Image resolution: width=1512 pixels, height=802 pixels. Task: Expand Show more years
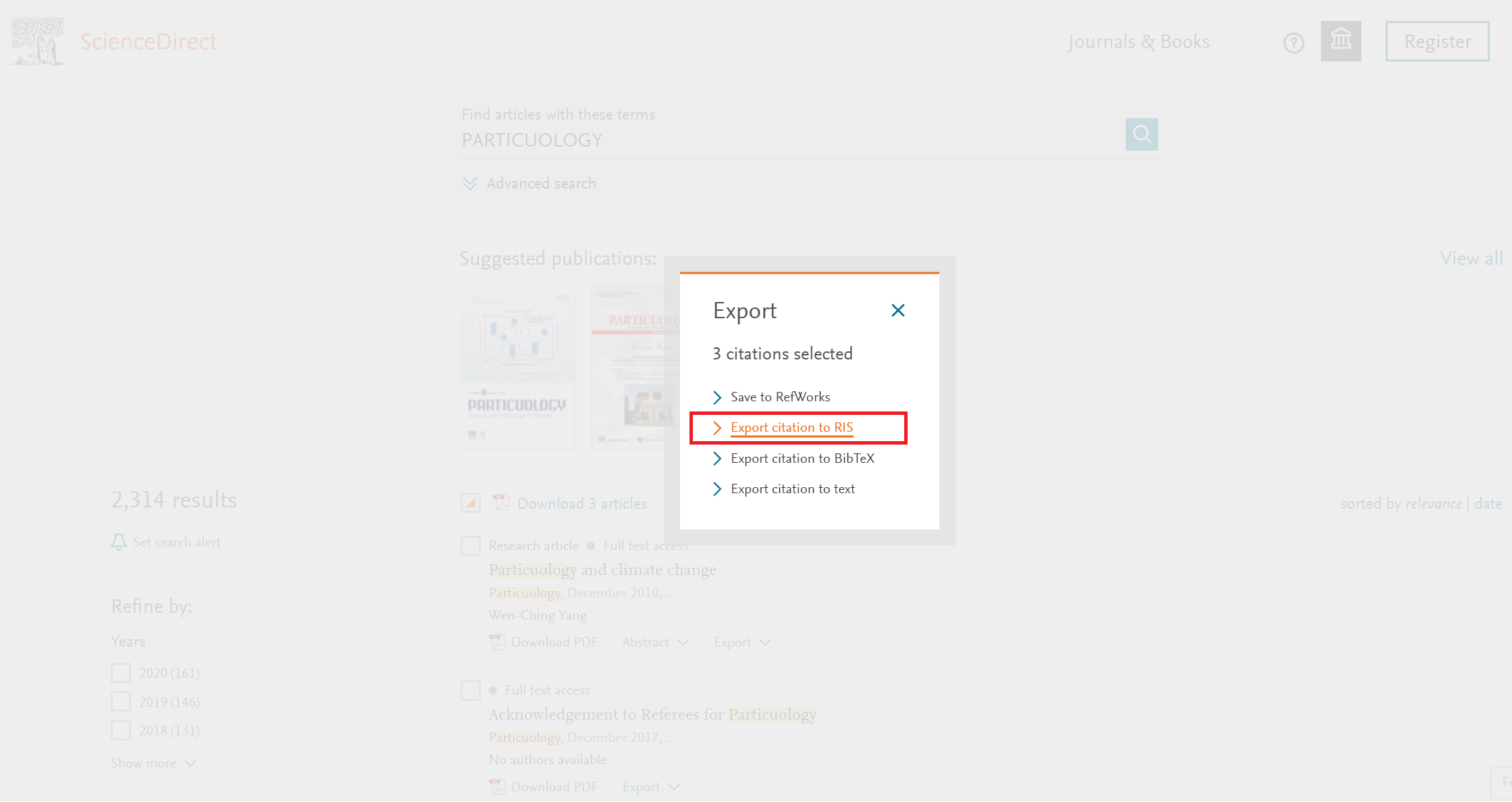pyautogui.click(x=153, y=763)
